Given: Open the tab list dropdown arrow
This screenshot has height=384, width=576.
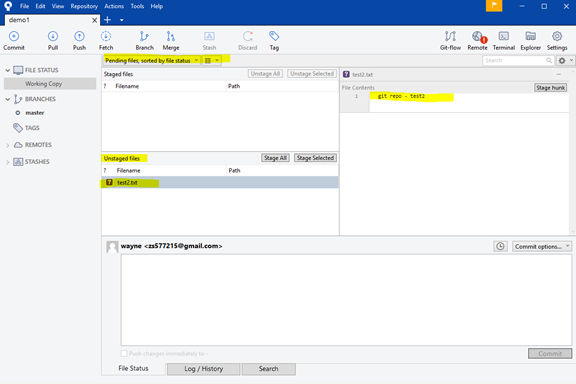Looking at the screenshot, I should 122,20.
